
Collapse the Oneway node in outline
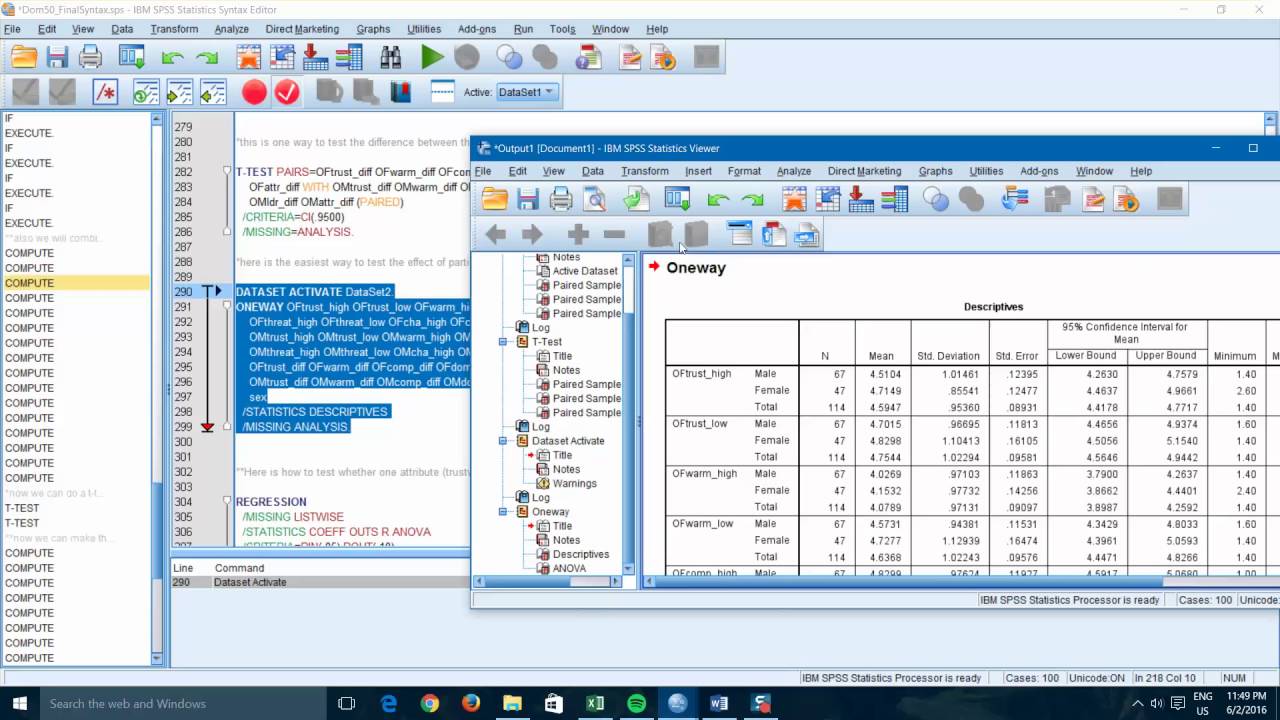click(505, 512)
